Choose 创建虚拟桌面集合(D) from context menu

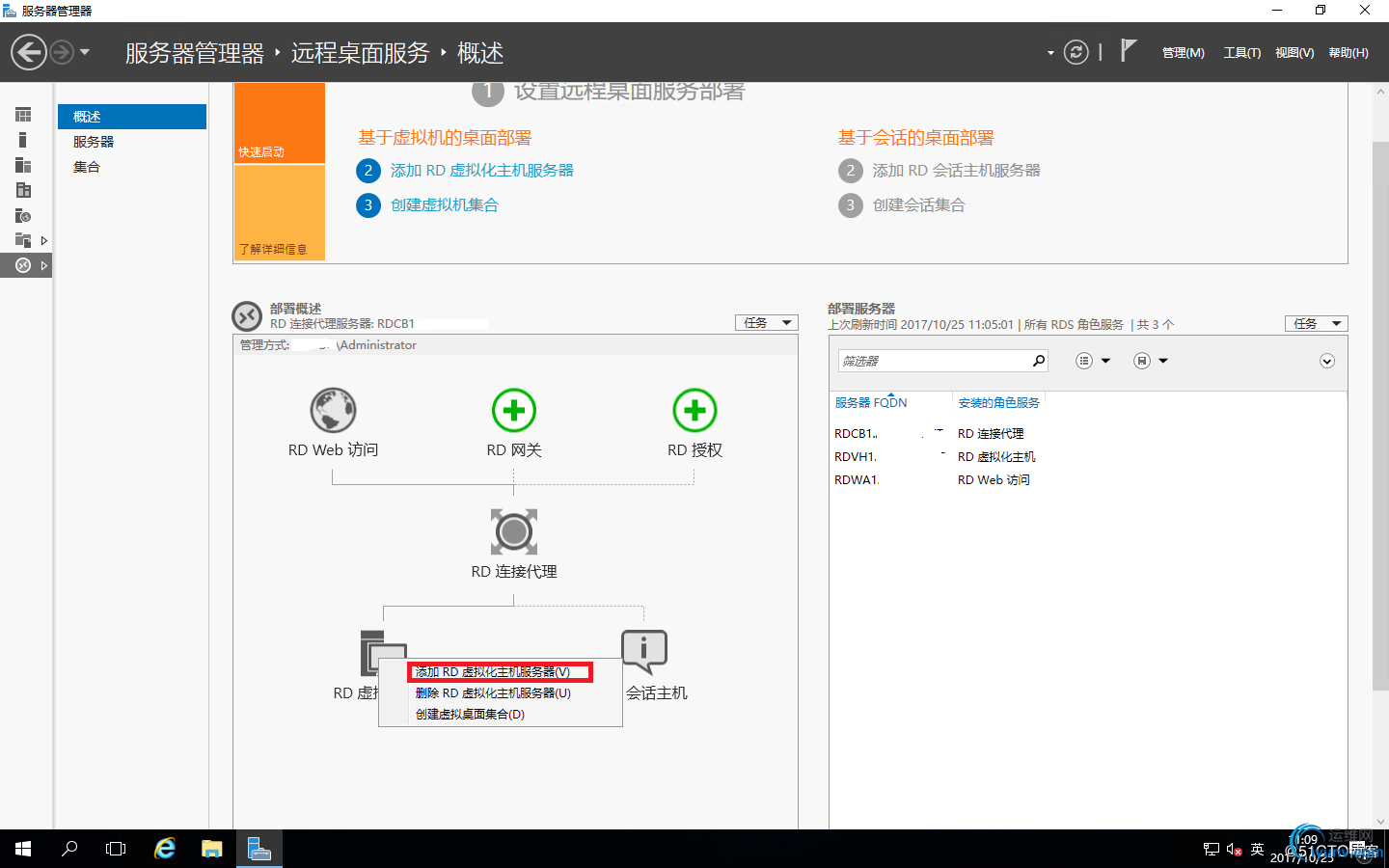pos(500,715)
